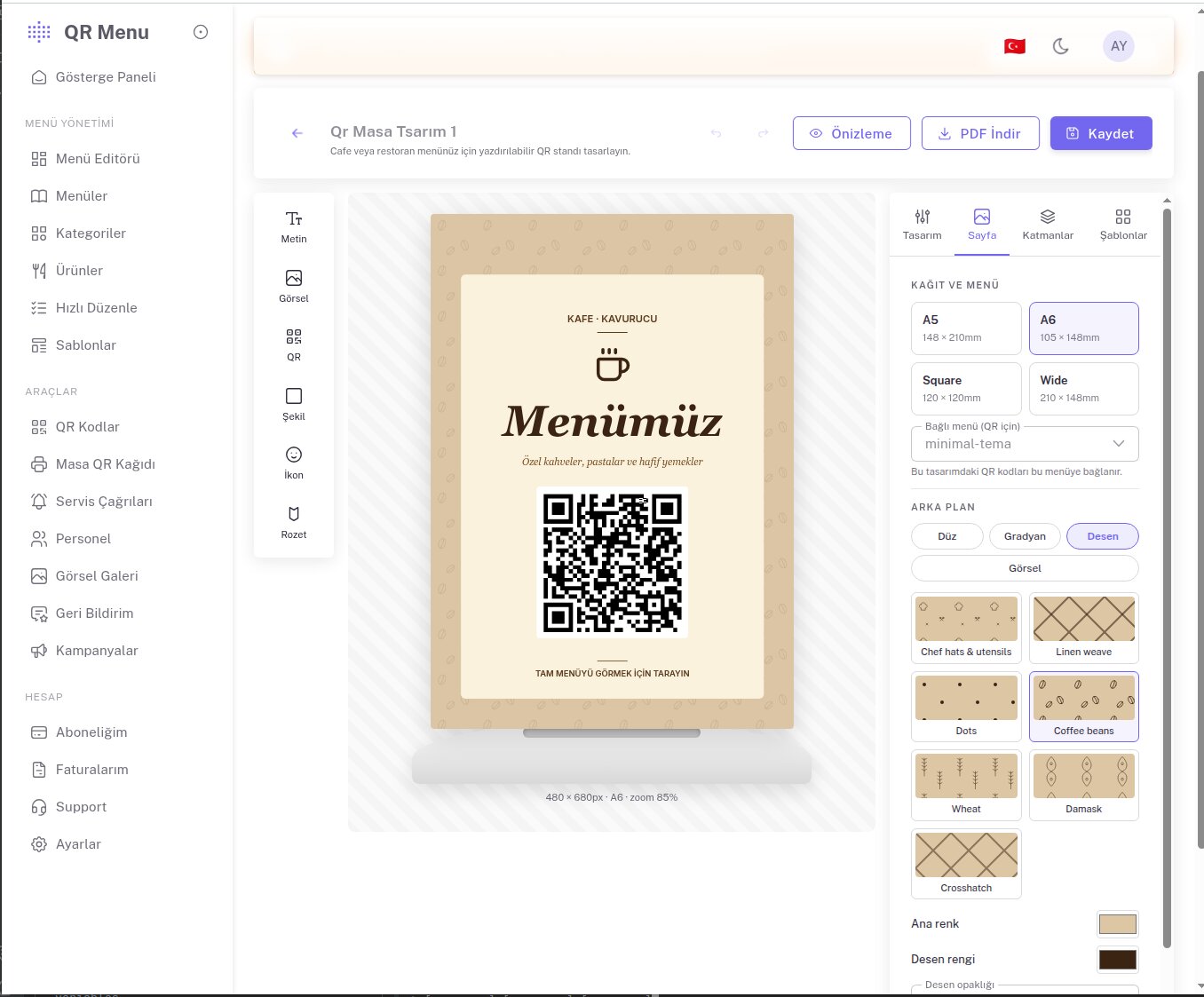Open Desen rengi color swatch
The image size is (1204, 997).
1118,960
